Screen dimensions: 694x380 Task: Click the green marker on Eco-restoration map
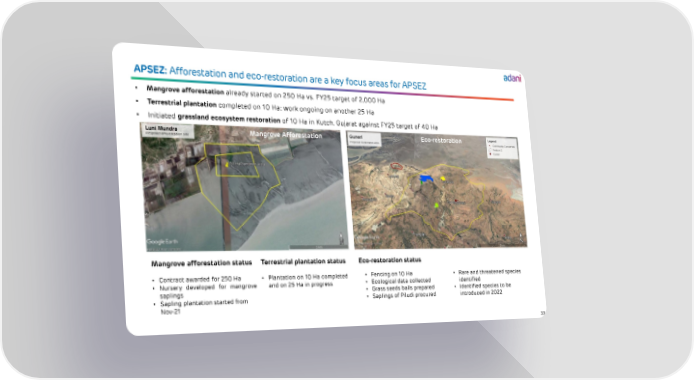[436, 205]
